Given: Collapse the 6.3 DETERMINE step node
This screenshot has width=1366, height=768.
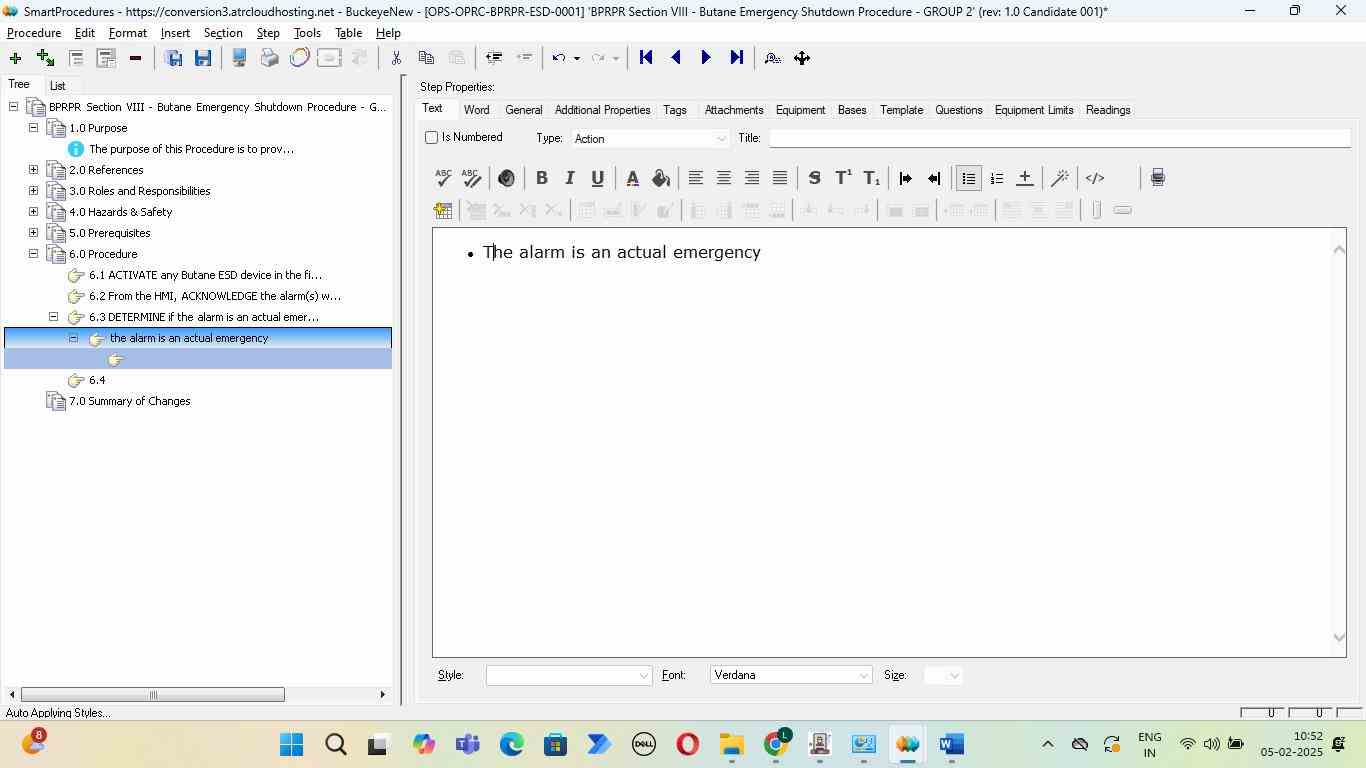Looking at the screenshot, I should (x=54, y=317).
